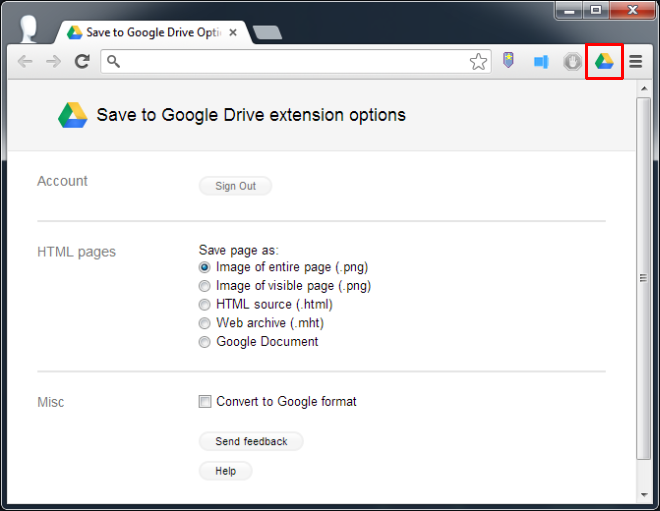Click the Save to Google Drive extension icon
The height and width of the screenshot is (511, 660).
[603, 62]
